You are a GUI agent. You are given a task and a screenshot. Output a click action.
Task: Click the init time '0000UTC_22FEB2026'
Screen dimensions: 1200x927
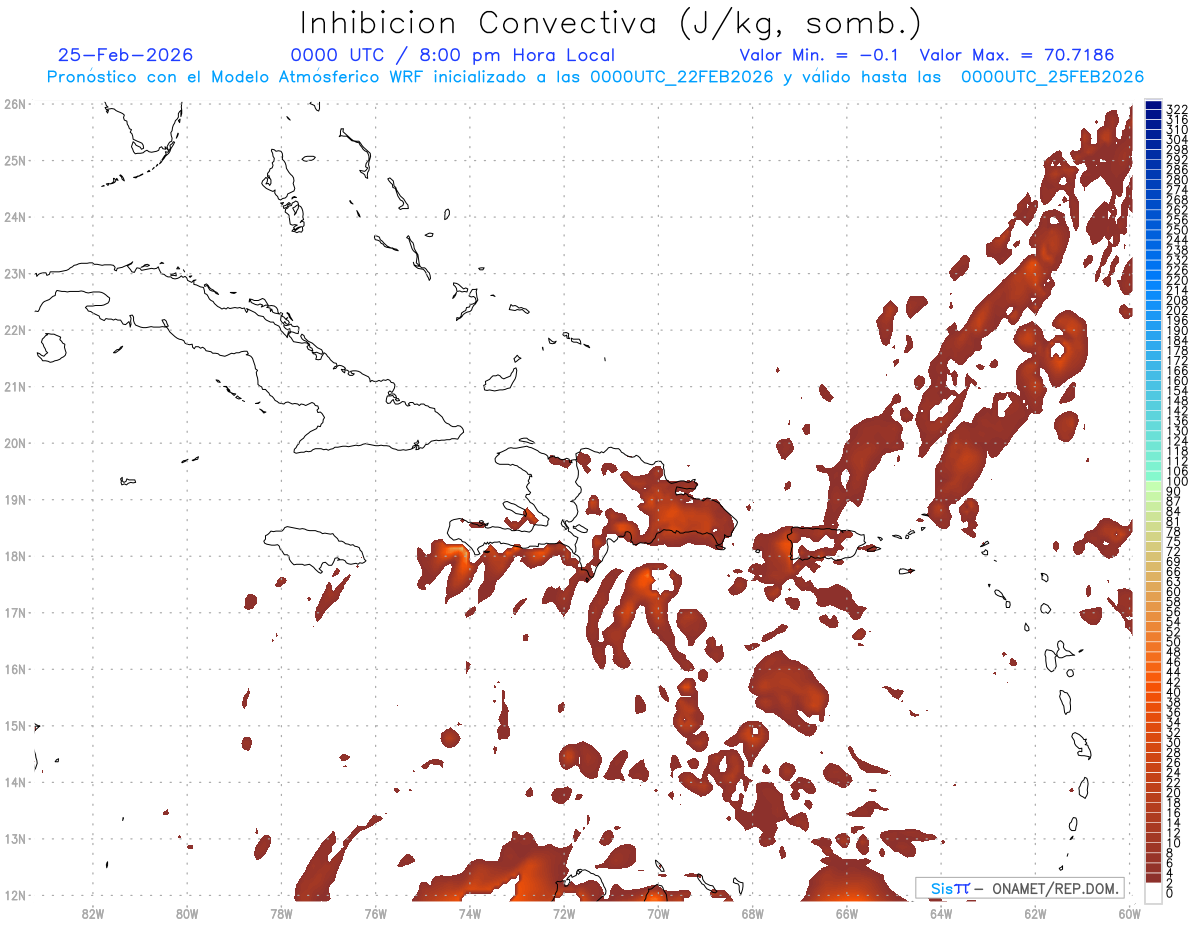(x=682, y=77)
